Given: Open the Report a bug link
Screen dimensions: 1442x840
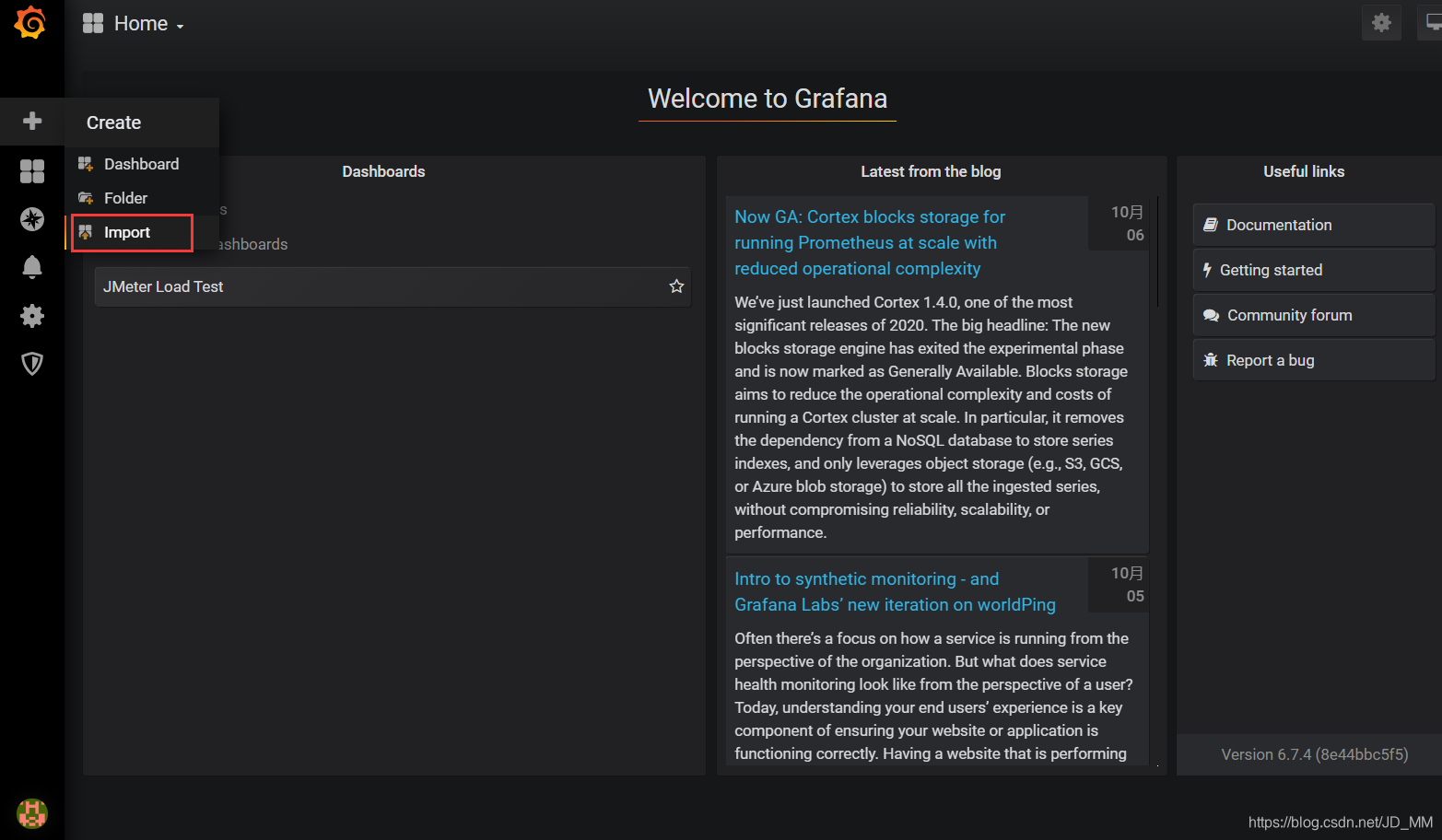Looking at the screenshot, I should [x=1313, y=360].
